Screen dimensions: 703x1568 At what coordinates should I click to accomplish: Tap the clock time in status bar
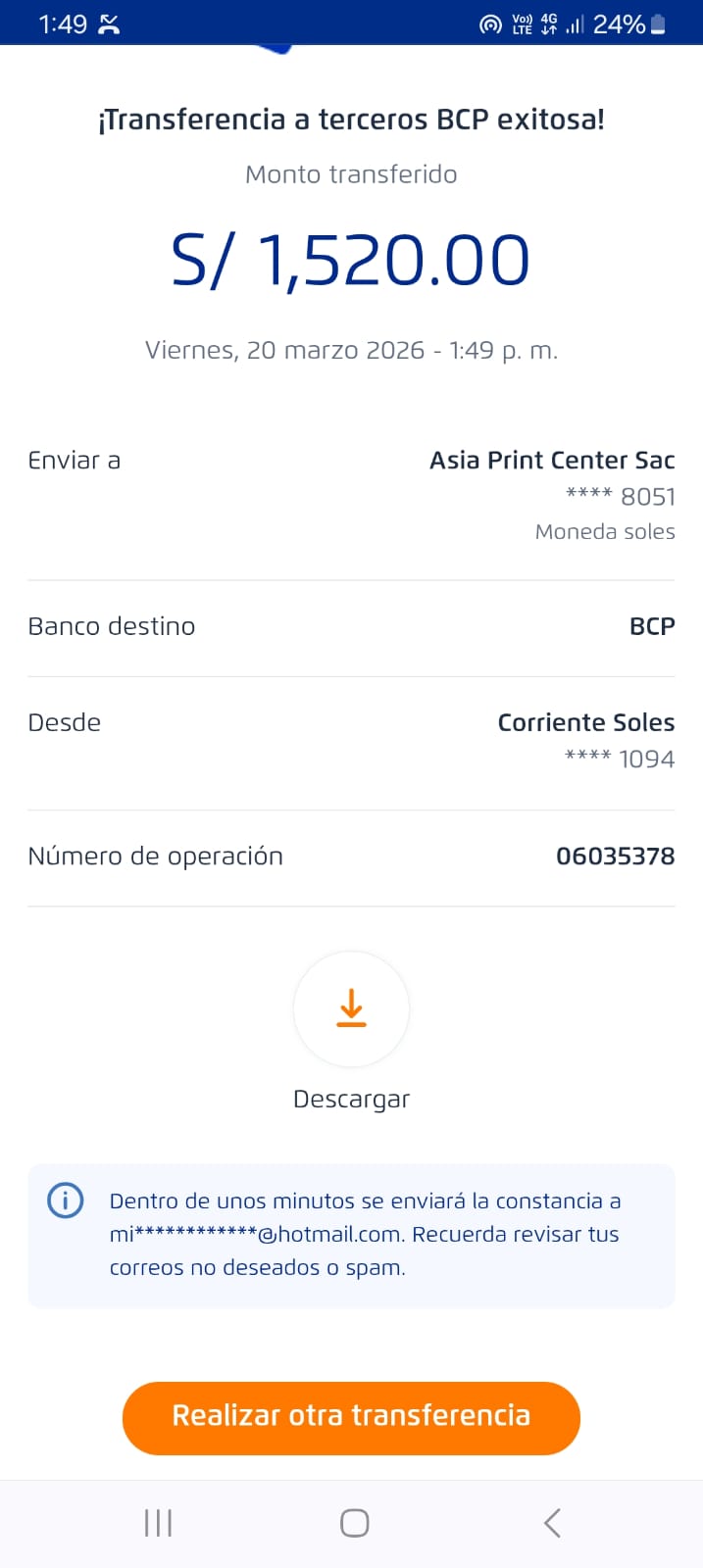(63, 24)
